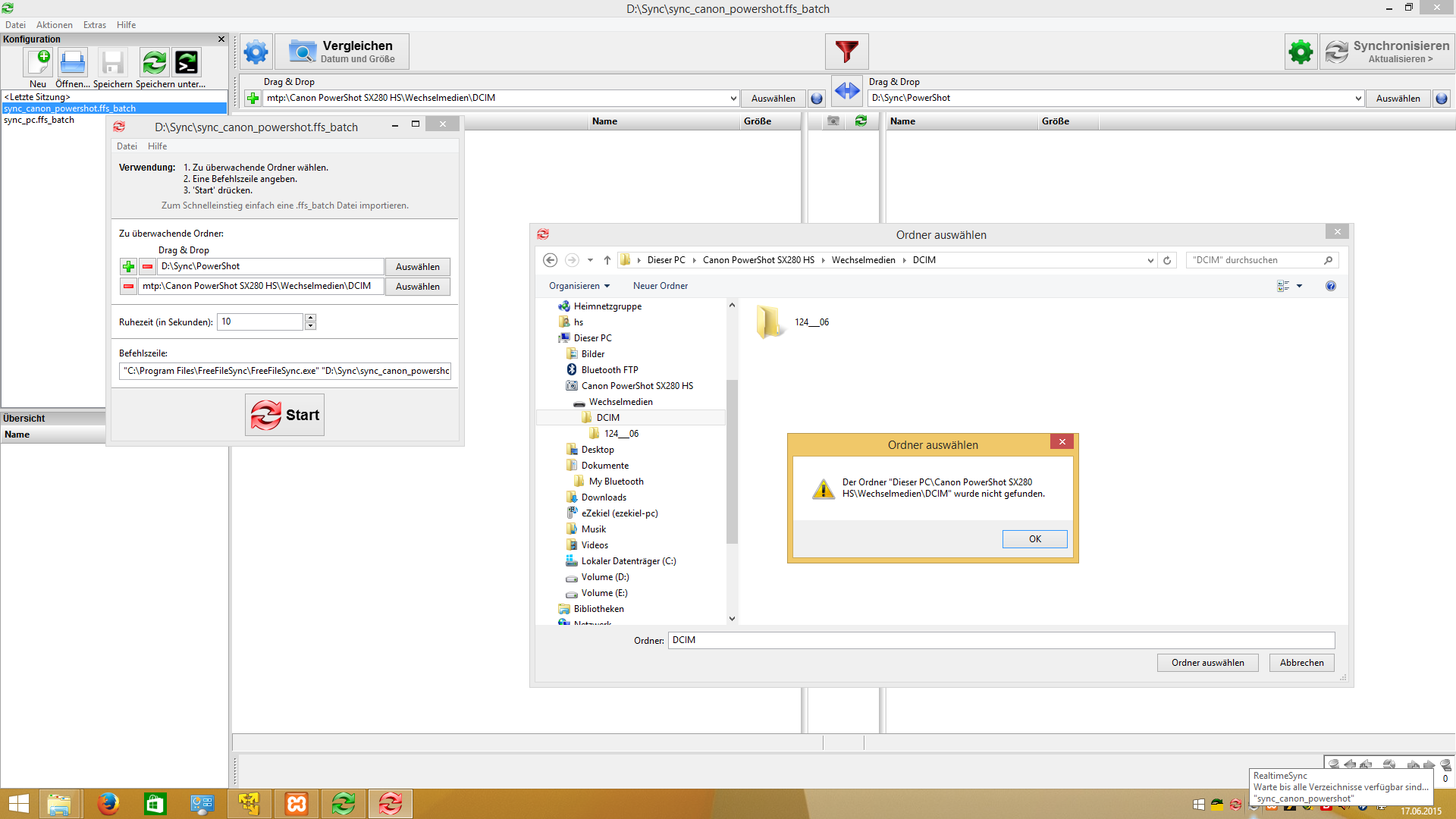
Task: Open Extras menu in FreeFileSync
Action: [x=95, y=25]
